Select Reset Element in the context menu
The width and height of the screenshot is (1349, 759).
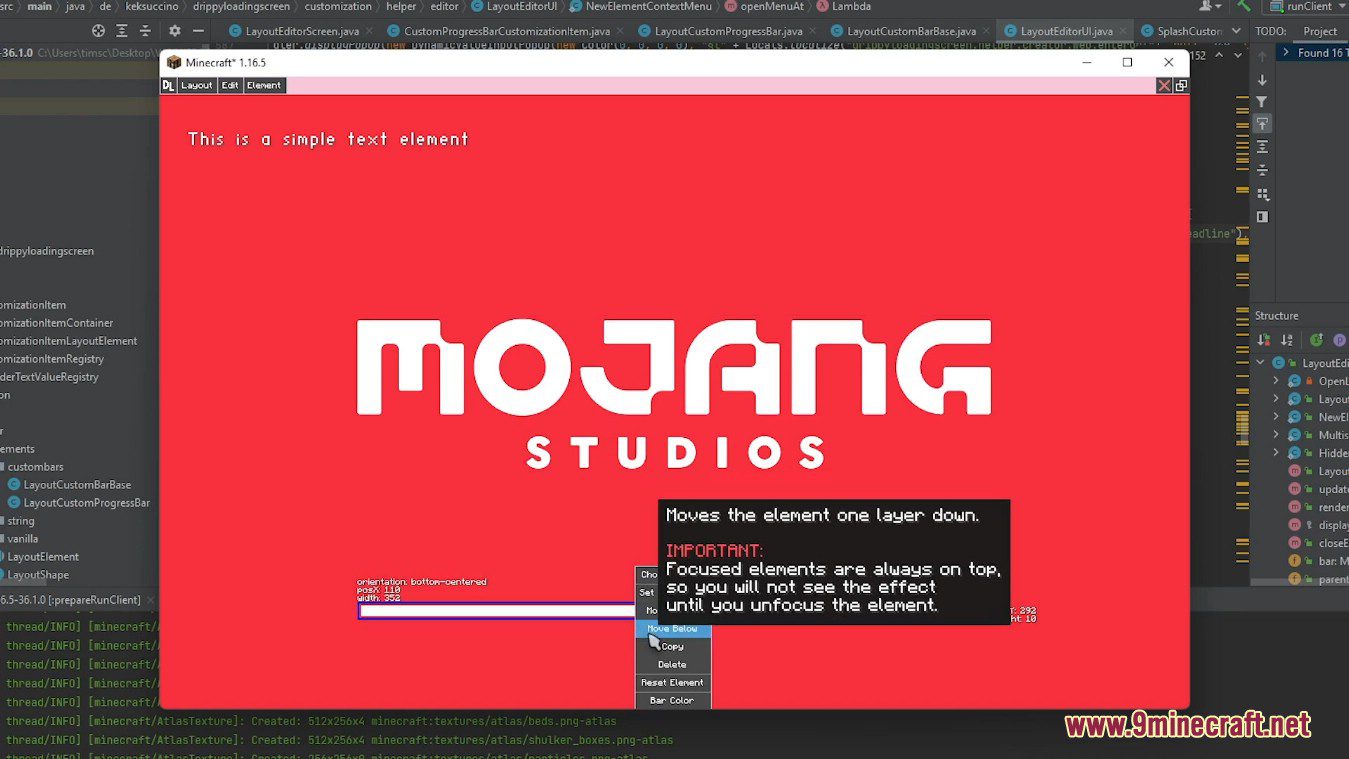coord(672,683)
